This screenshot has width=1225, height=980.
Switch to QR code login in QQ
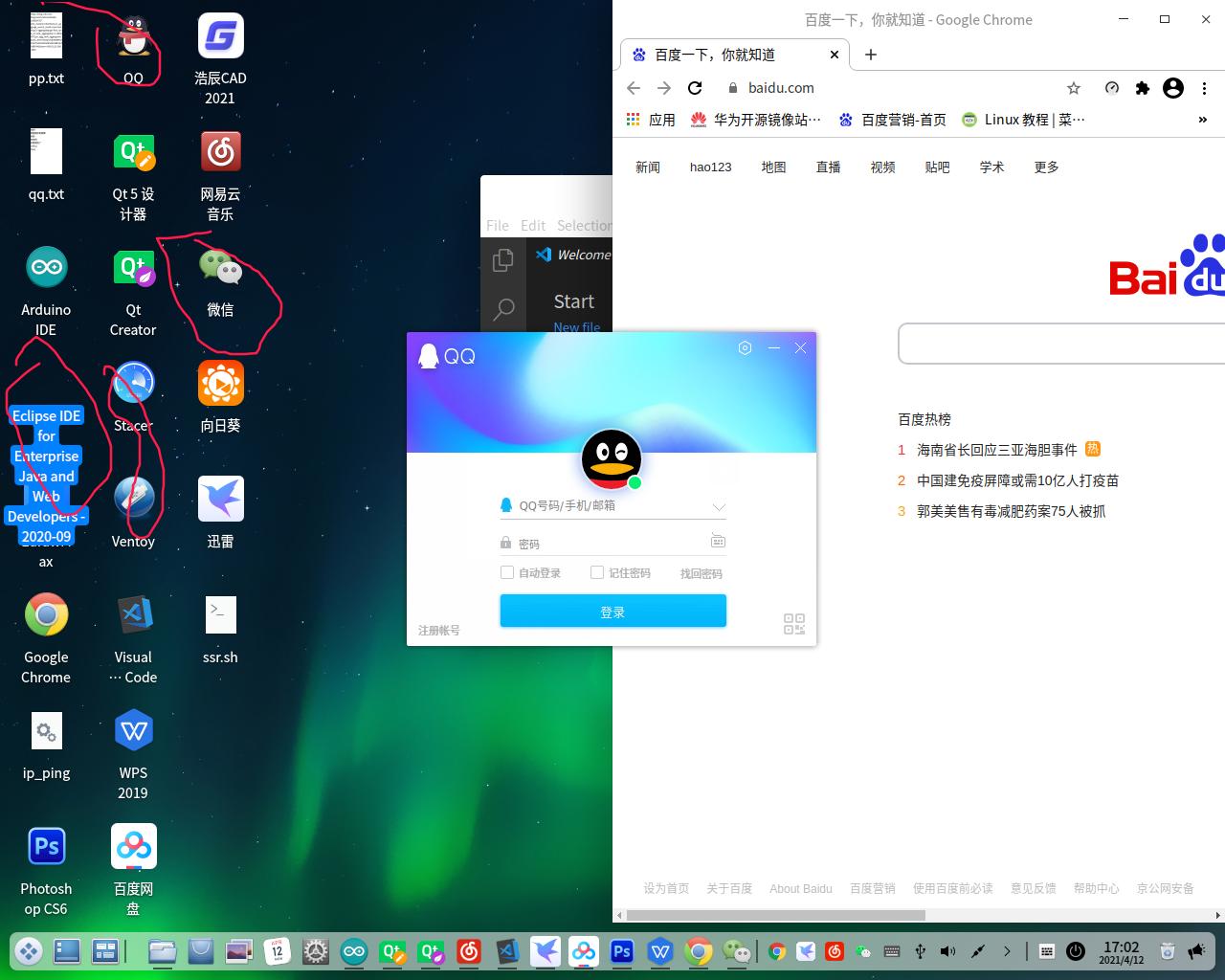pyautogui.click(x=794, y=624)
